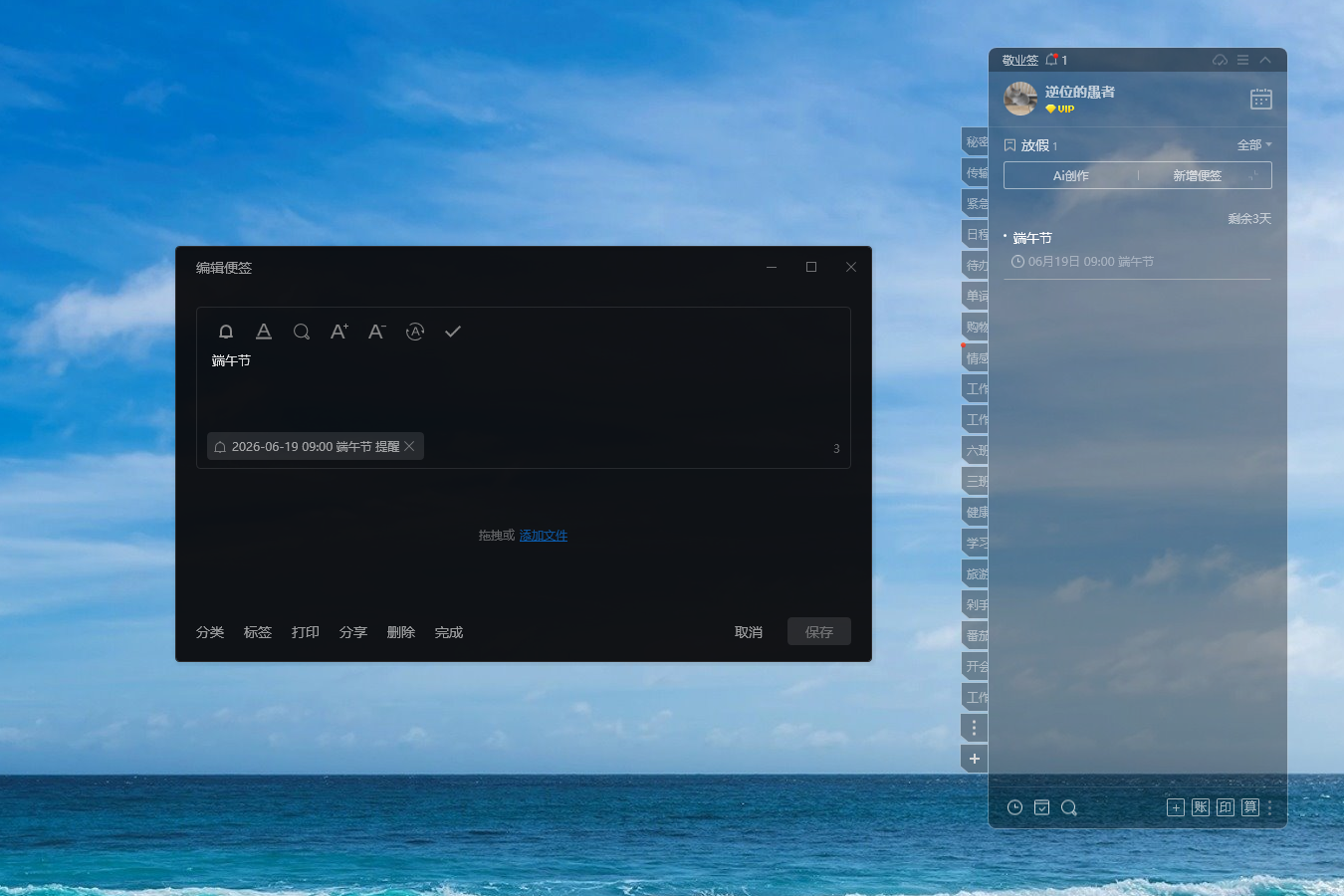The height and width of the screenshot is (896, 1344).
Task: Click 打印 in the edit note dialog
Action: [306, 632]
